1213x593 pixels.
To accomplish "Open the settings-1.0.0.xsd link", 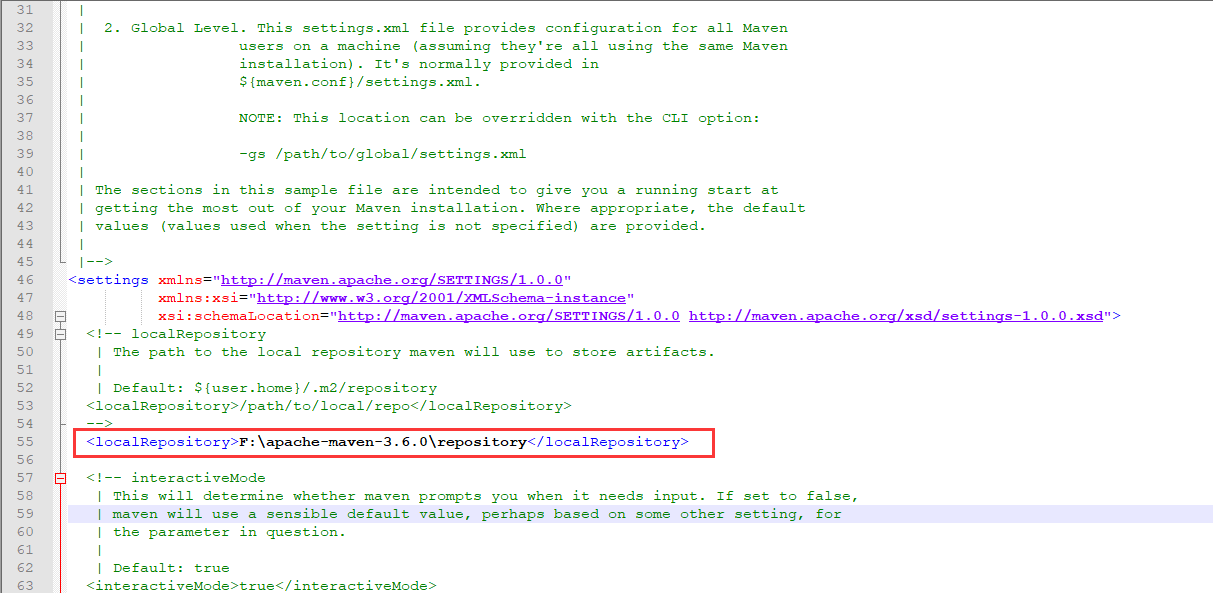I will 896,316.
